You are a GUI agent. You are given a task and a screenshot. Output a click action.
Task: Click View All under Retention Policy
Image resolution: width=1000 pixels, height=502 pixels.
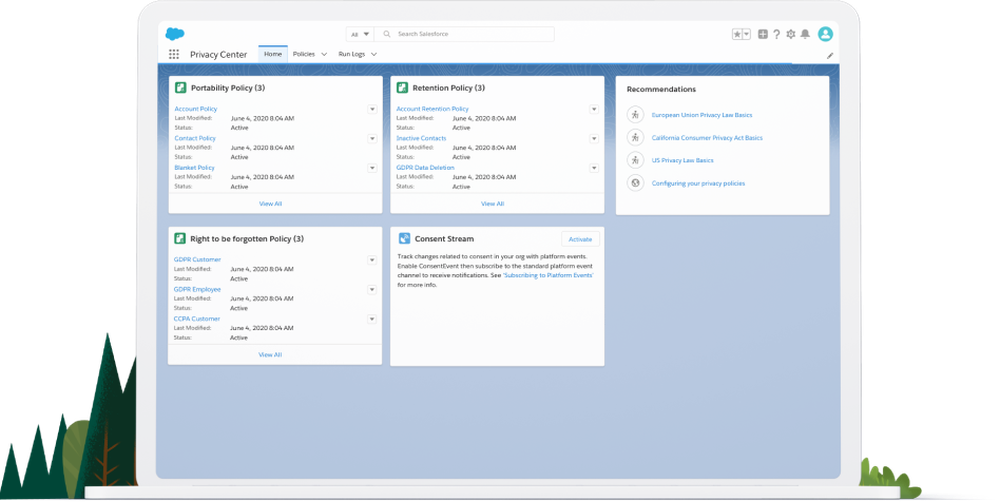[492, 203]
